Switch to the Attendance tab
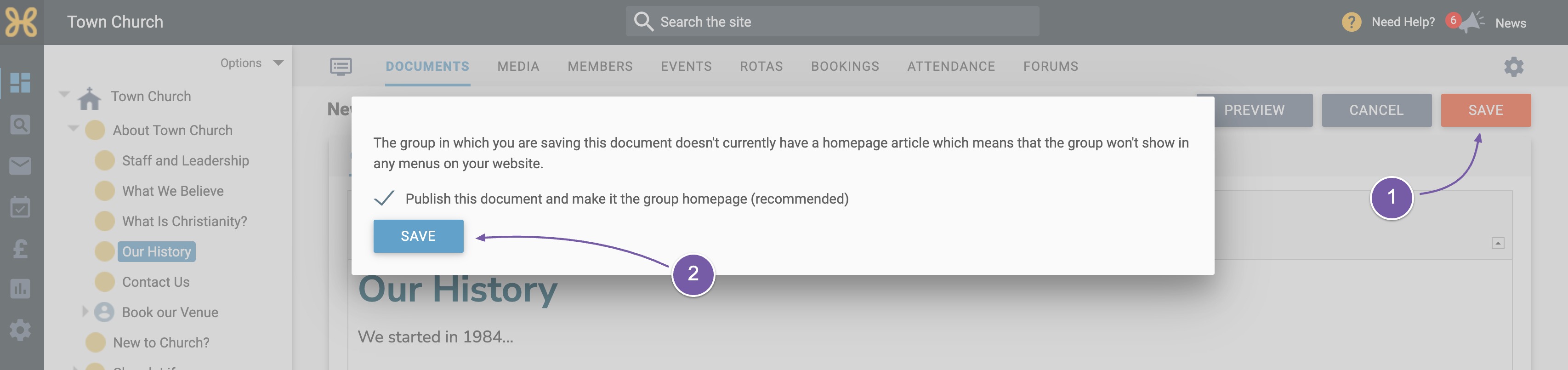Image resolution: width=1568 pixels, height=370 pixels. click(951, 66)
